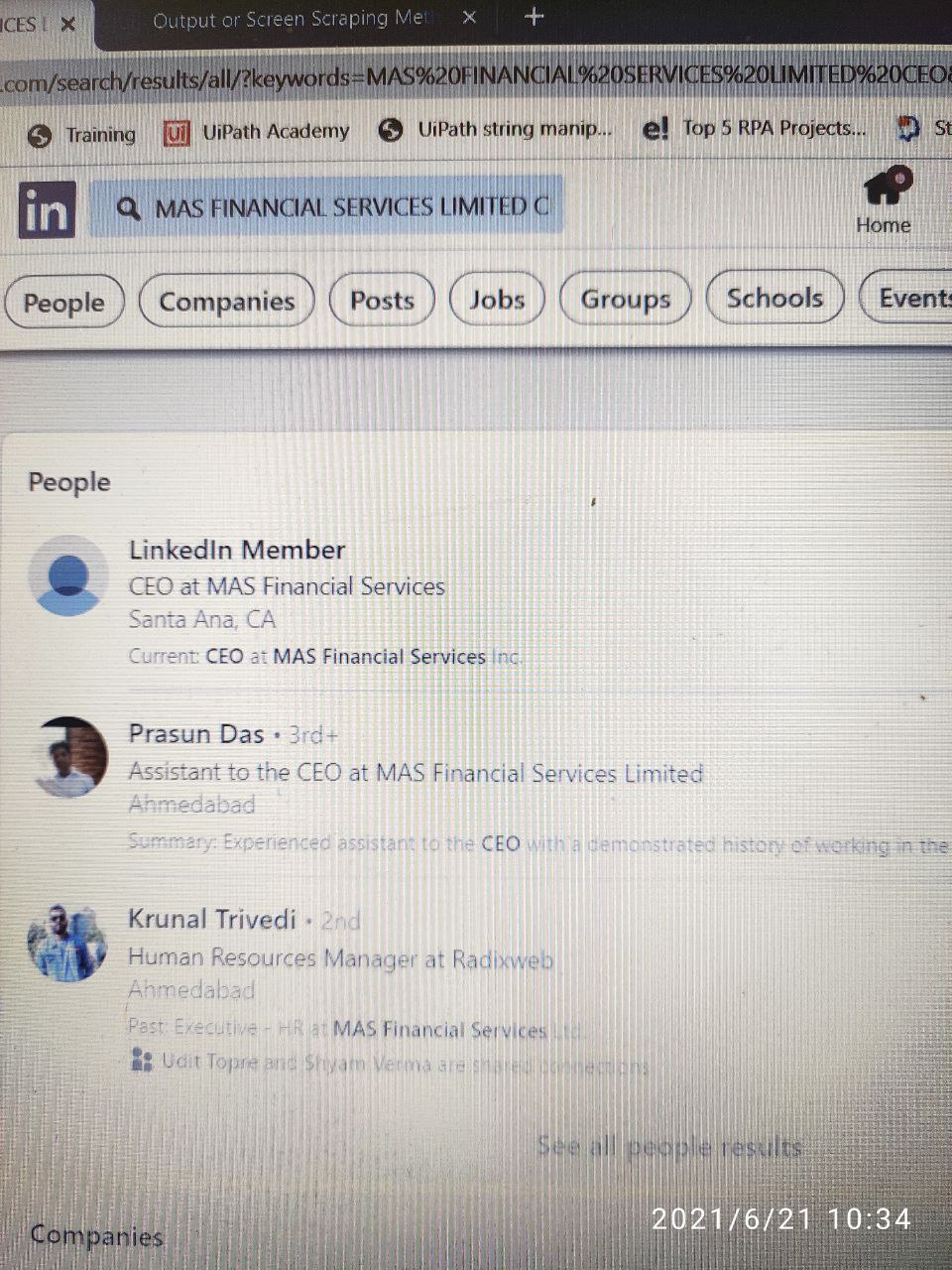Click the search magnifier icon
Viewport: 952px width, 1270px height.
pyautogui.click(x=129, y=208)
